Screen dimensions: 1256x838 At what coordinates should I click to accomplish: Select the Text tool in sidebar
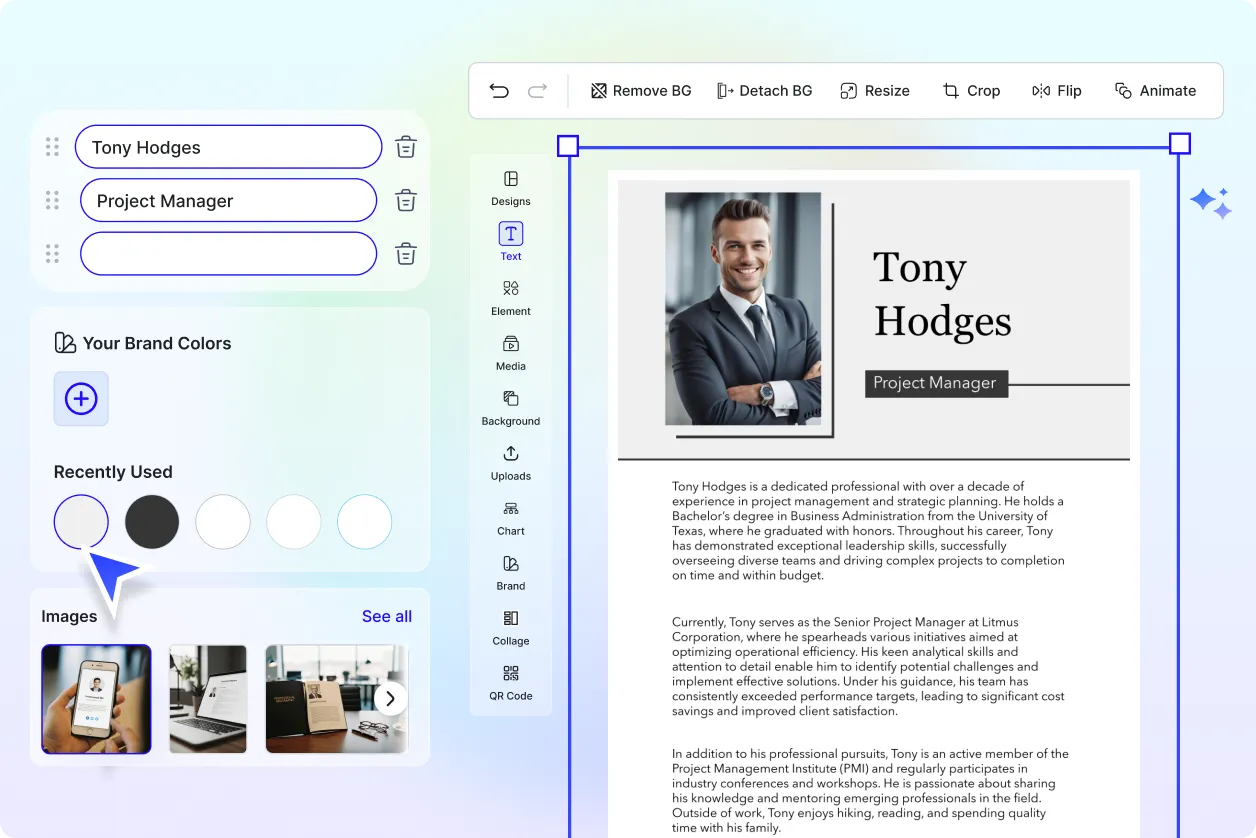[x=511, y=242]
